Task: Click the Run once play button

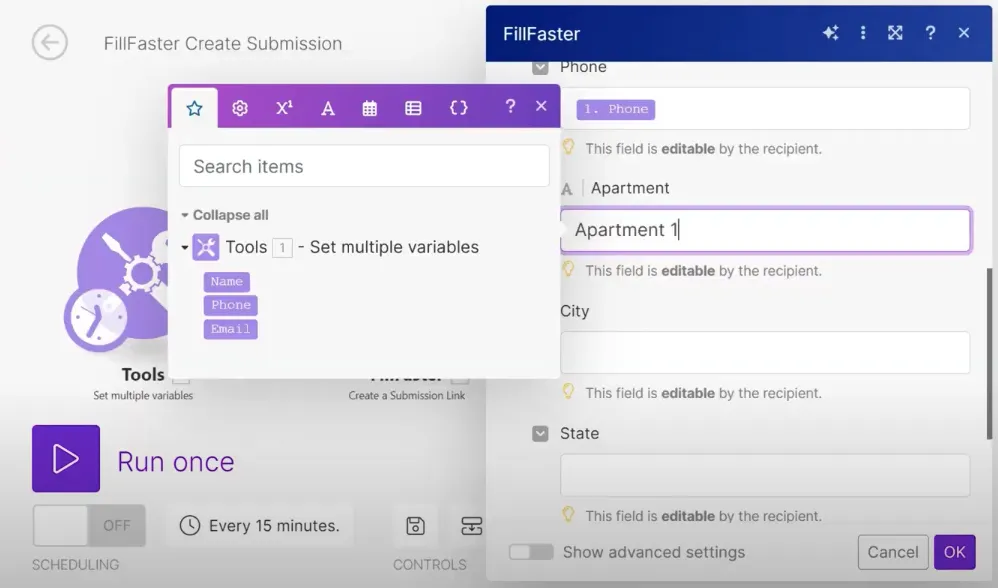Action: click(66, 458)
